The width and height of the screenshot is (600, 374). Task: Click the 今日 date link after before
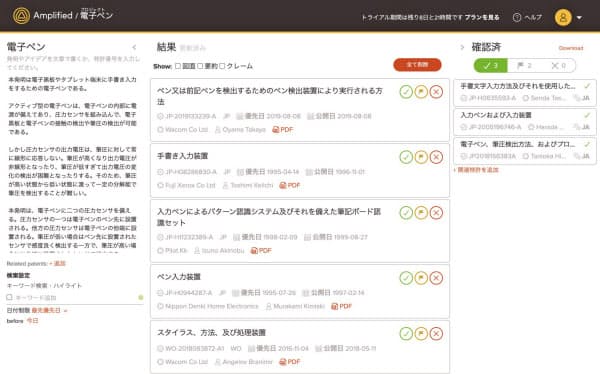32,321
